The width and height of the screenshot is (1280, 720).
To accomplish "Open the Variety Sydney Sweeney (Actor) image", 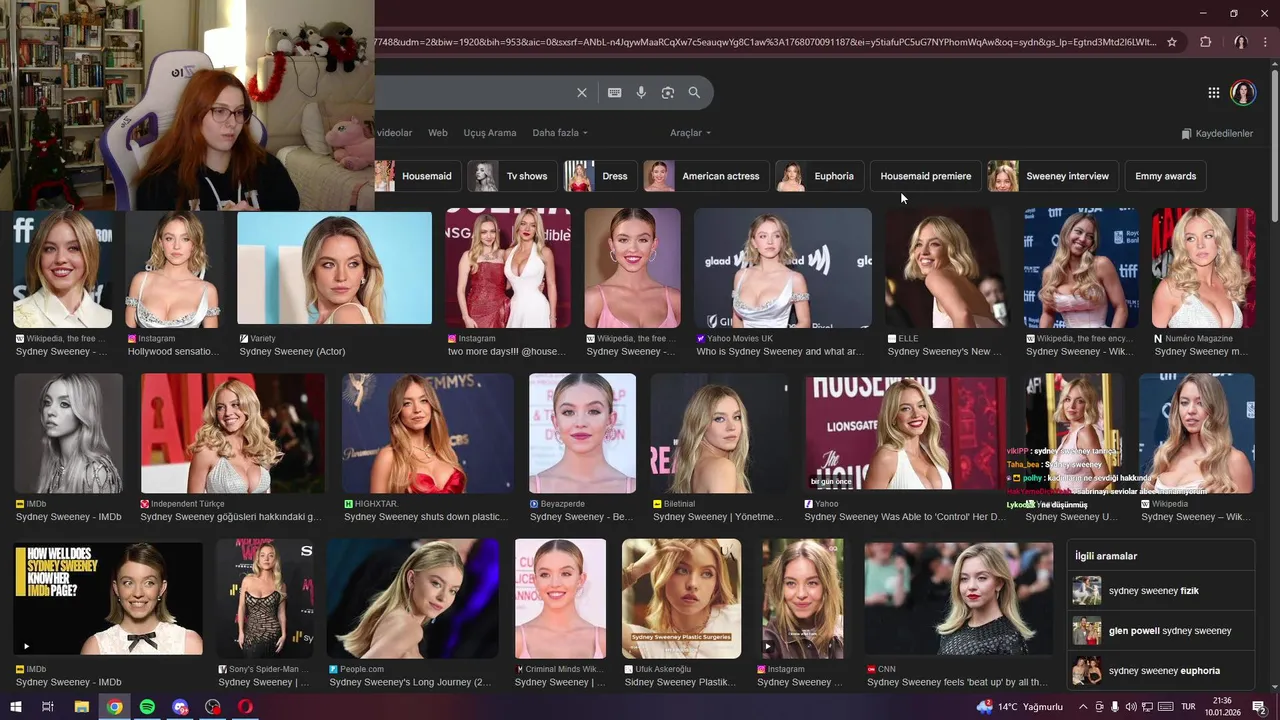I will (x=334, y=267).
